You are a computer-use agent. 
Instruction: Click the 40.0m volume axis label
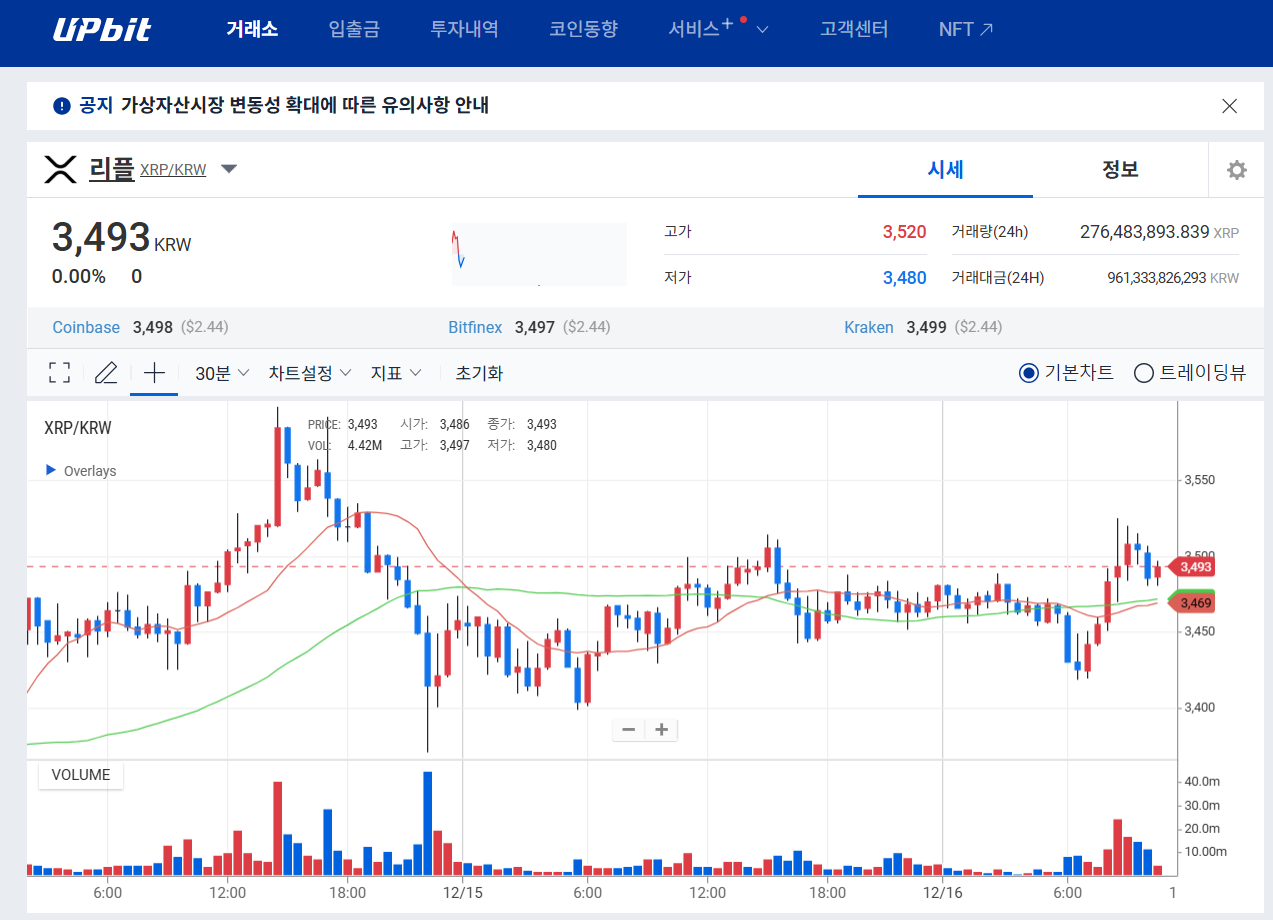[1203, 781]
